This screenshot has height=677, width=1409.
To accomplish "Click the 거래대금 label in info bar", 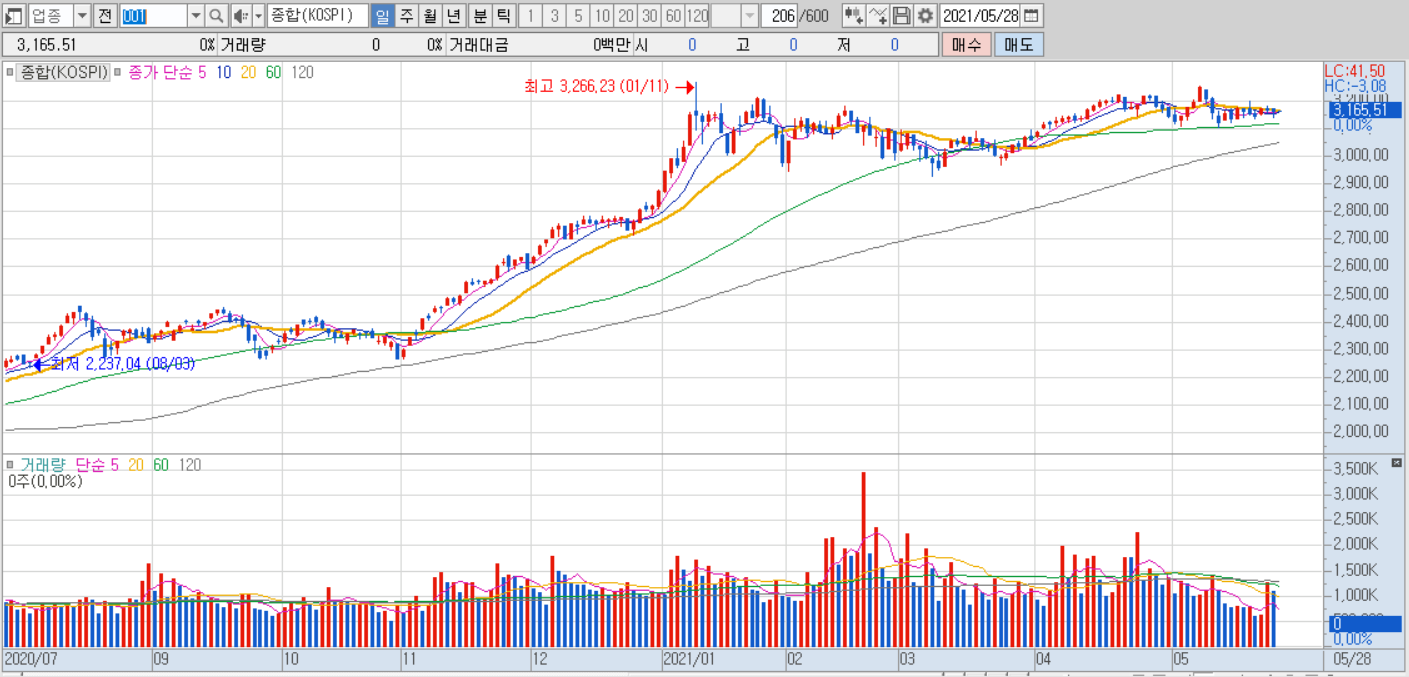I will pos(479,44).
